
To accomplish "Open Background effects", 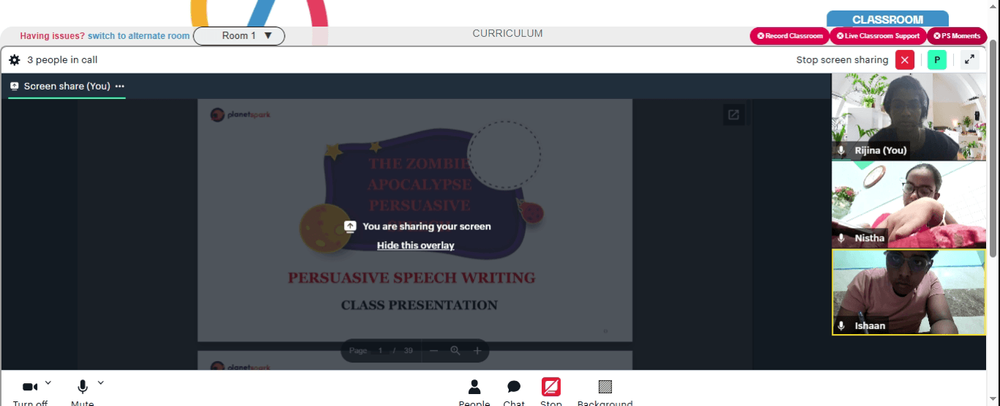I will tap(605, 391).
